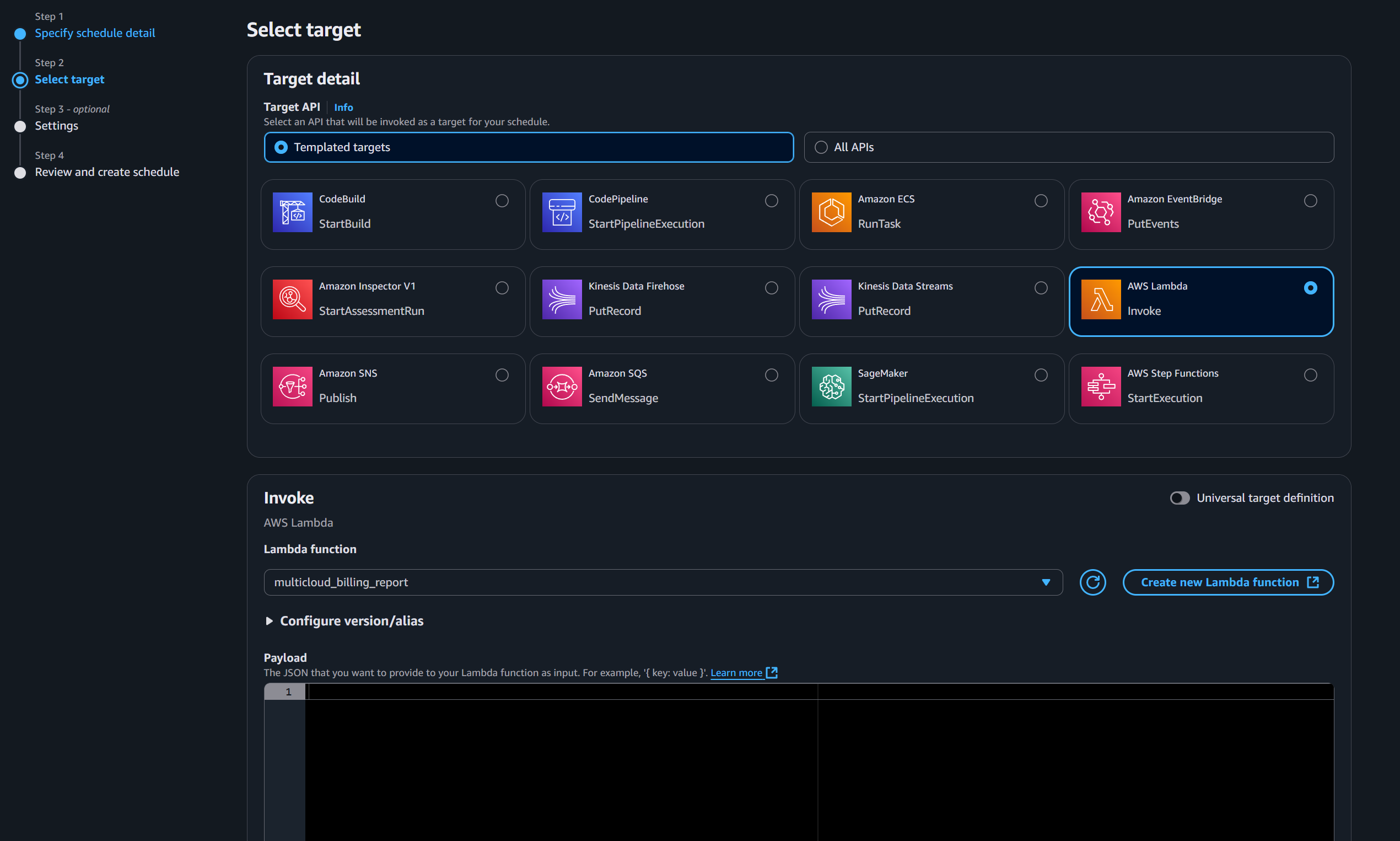Choose the CodePipeline StartPipelineExecution radio button
The height and width of the screenshot is (841, 1400).
771,201
